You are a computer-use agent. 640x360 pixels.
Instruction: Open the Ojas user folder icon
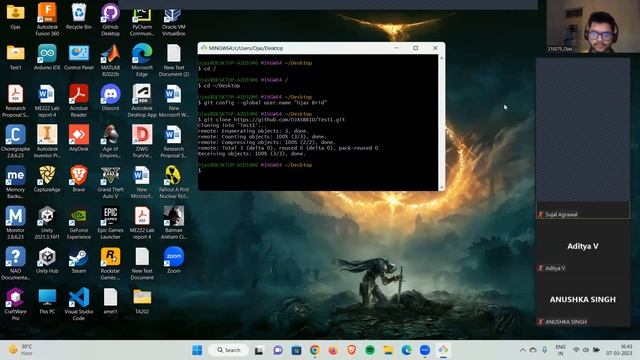[x=16, y=16]
